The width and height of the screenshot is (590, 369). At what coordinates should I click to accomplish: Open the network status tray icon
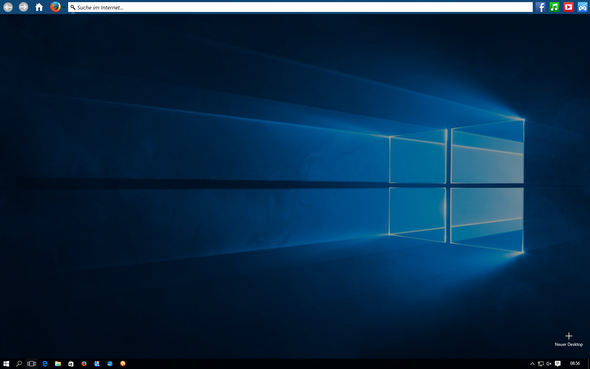[541, 364]
